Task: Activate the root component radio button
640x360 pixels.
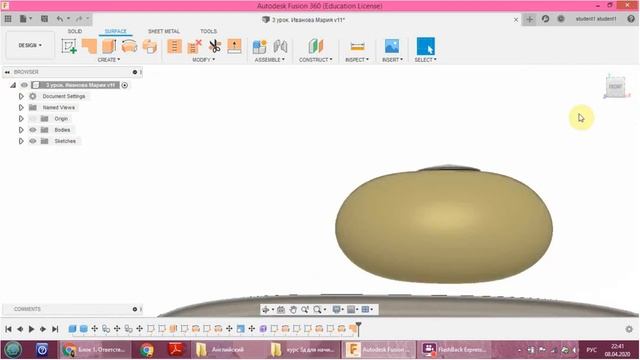Action: (x=125, y=85)
